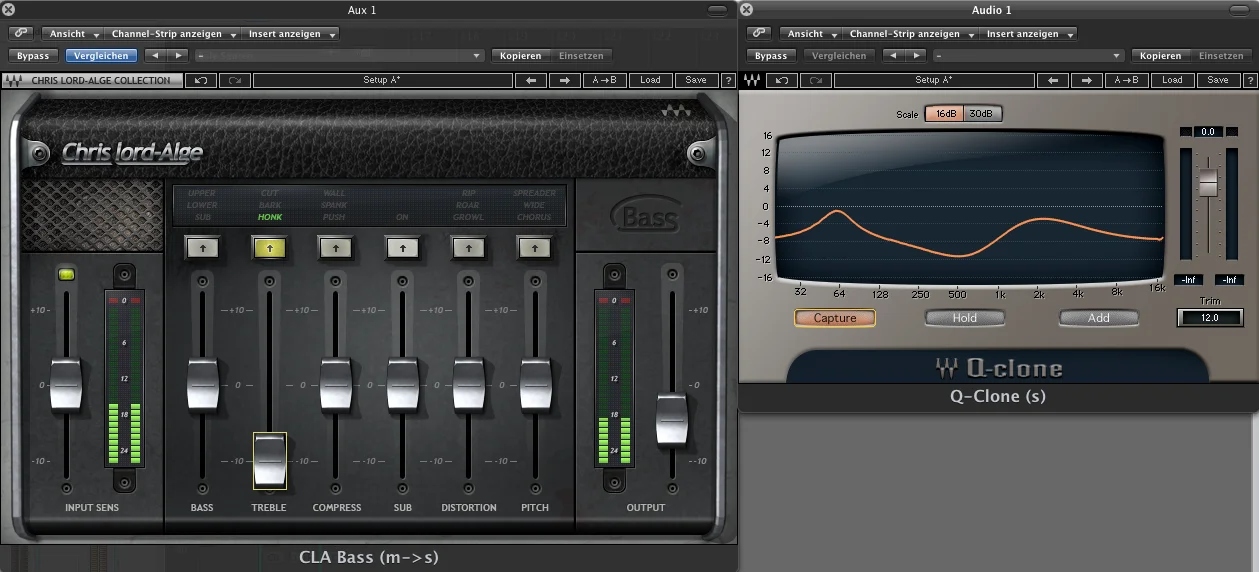Open Channel-Strip anzeigen menu in Aux 1
Image resolution: width=1259 pixels, height=572 pixels.
(172, 34)
